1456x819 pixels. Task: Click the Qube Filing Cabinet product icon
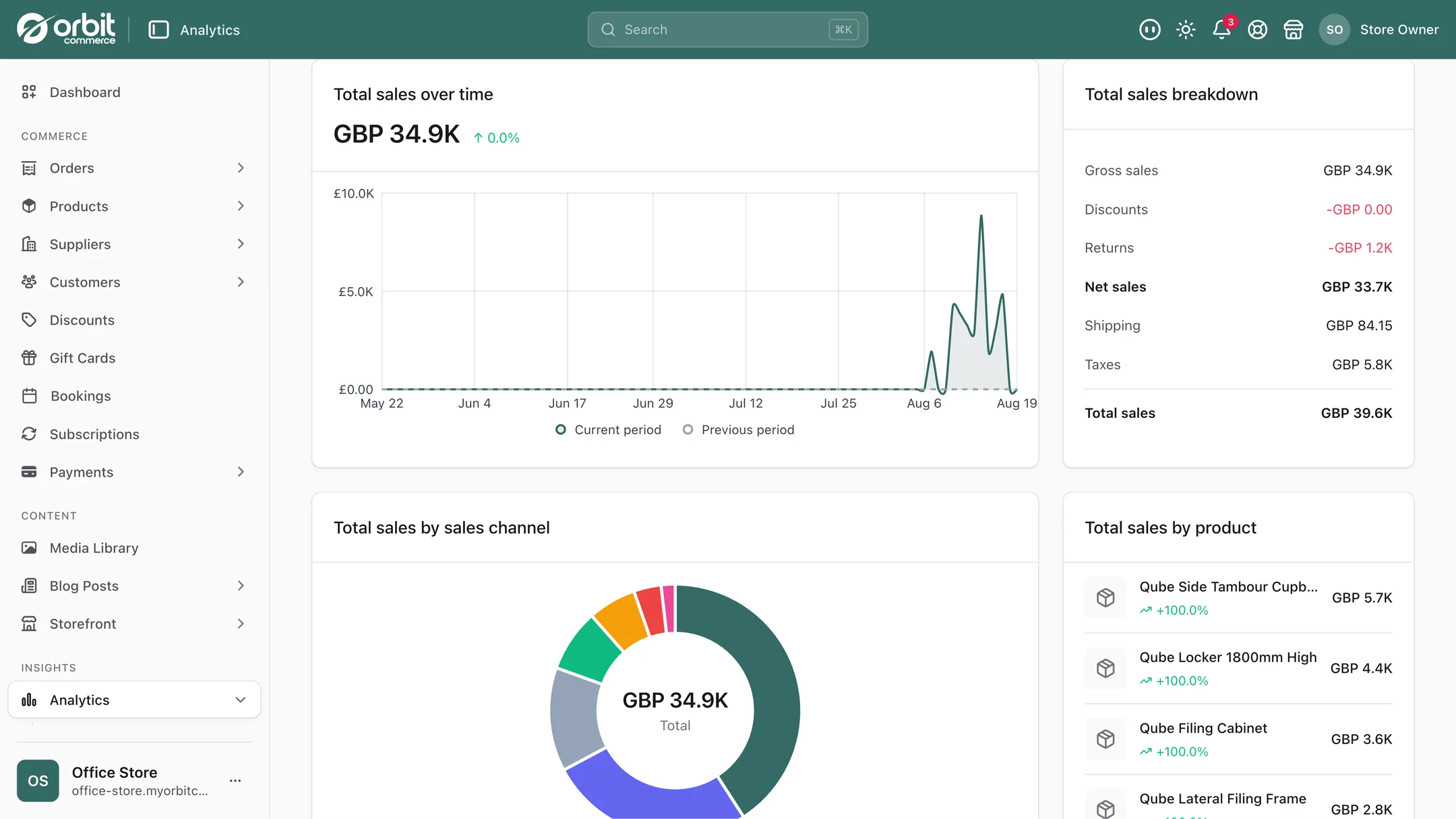[x=1105, y=739]
